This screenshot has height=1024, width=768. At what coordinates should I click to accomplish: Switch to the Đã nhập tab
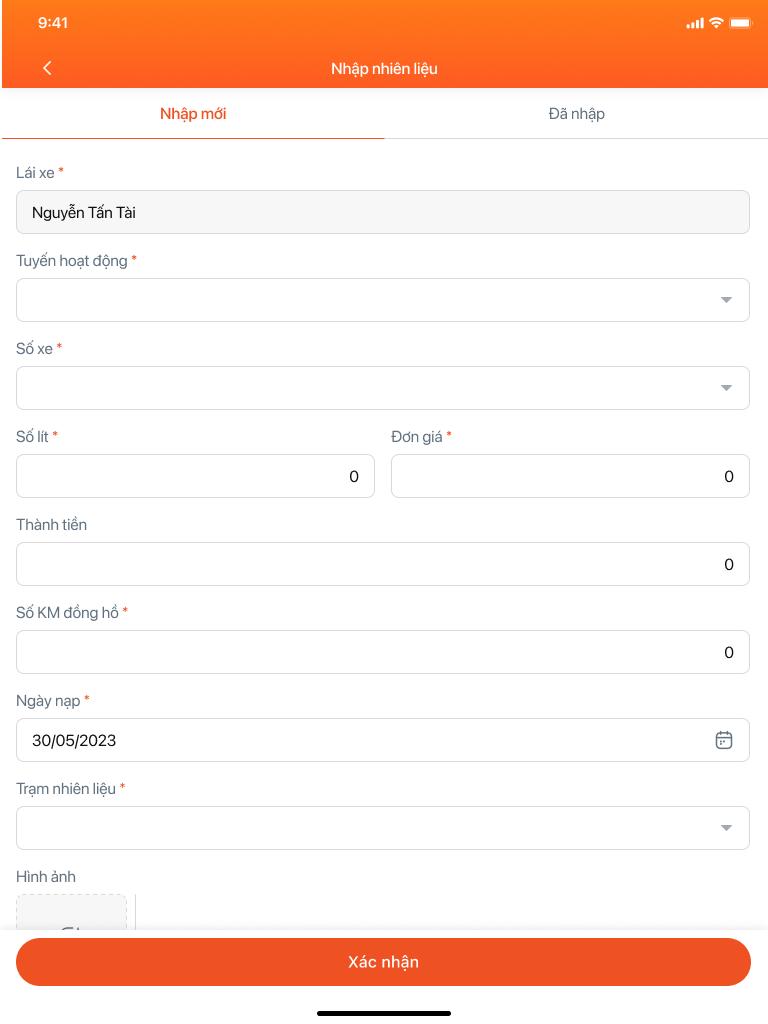[577, 114]
